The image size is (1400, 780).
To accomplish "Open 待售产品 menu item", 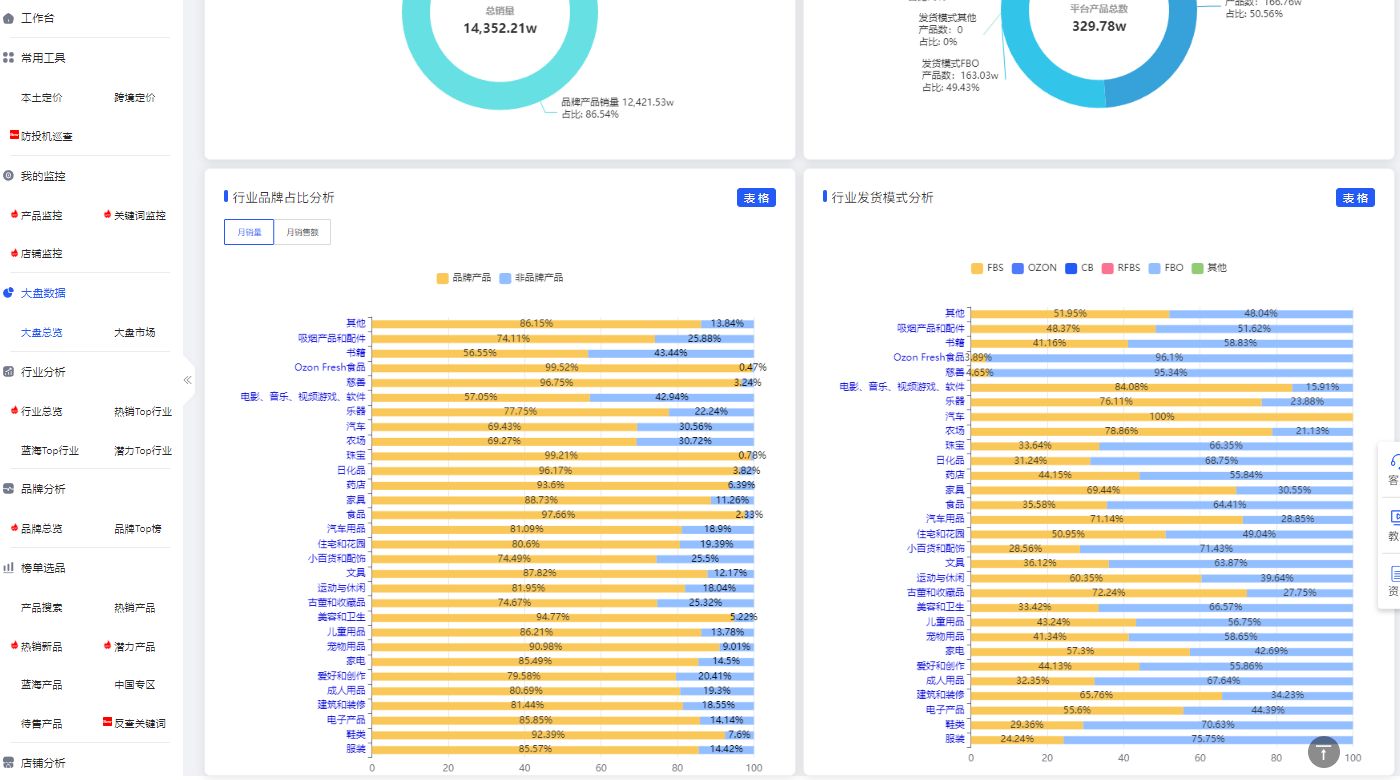I will pos(41,724).
